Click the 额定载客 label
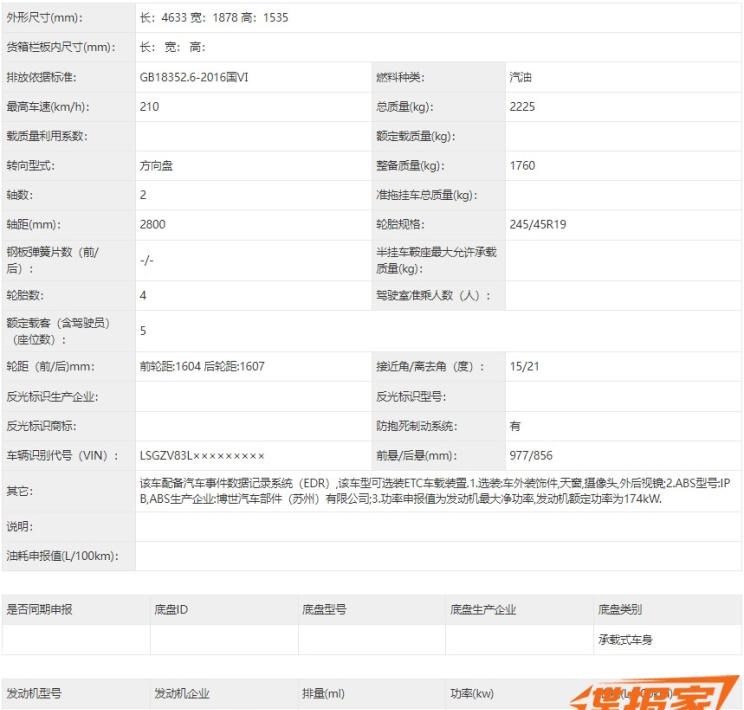Viewport: 744px width, 710px height. (x=58, y=331)
